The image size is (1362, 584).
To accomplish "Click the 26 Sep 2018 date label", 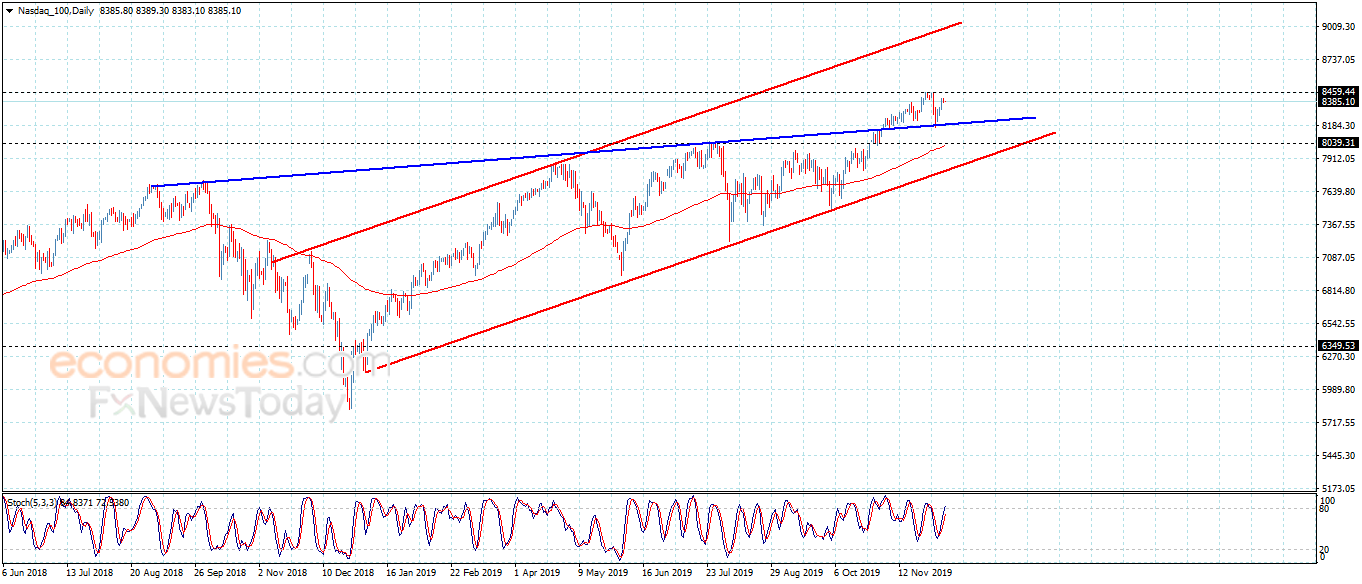I will [218, 573].
